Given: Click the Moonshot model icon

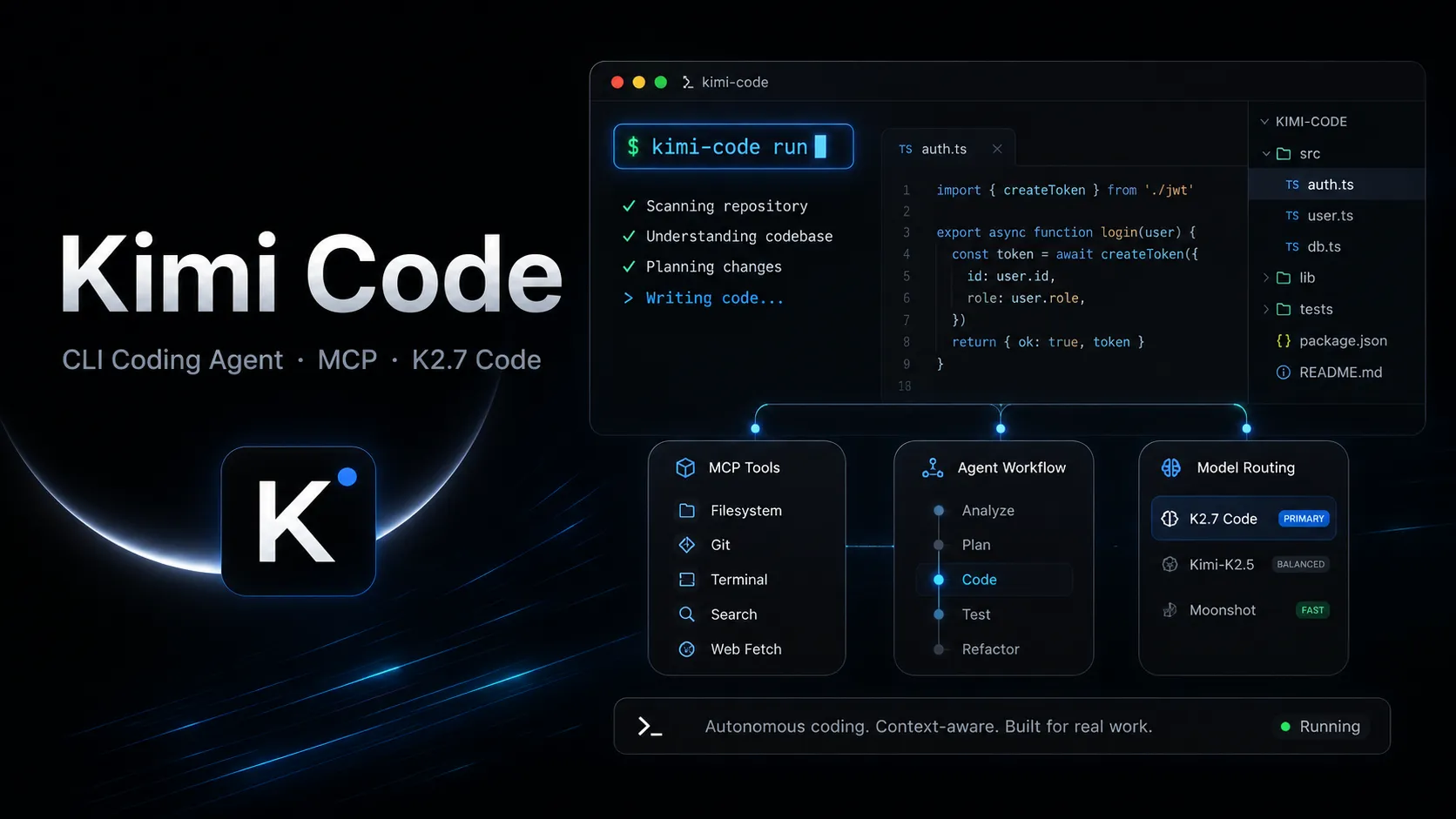Looking at the screenshot, I should click(1170, 610).
